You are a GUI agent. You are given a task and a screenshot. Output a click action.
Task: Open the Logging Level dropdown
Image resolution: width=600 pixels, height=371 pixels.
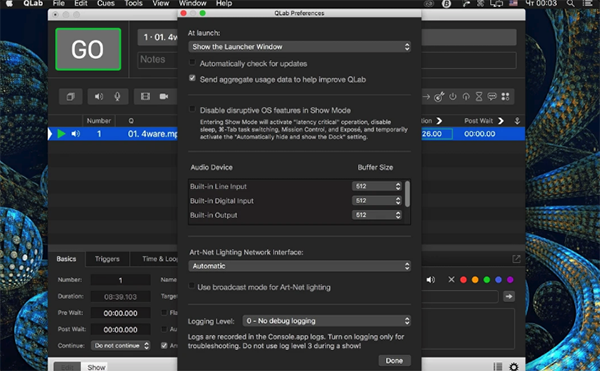[x=327, y=321]
